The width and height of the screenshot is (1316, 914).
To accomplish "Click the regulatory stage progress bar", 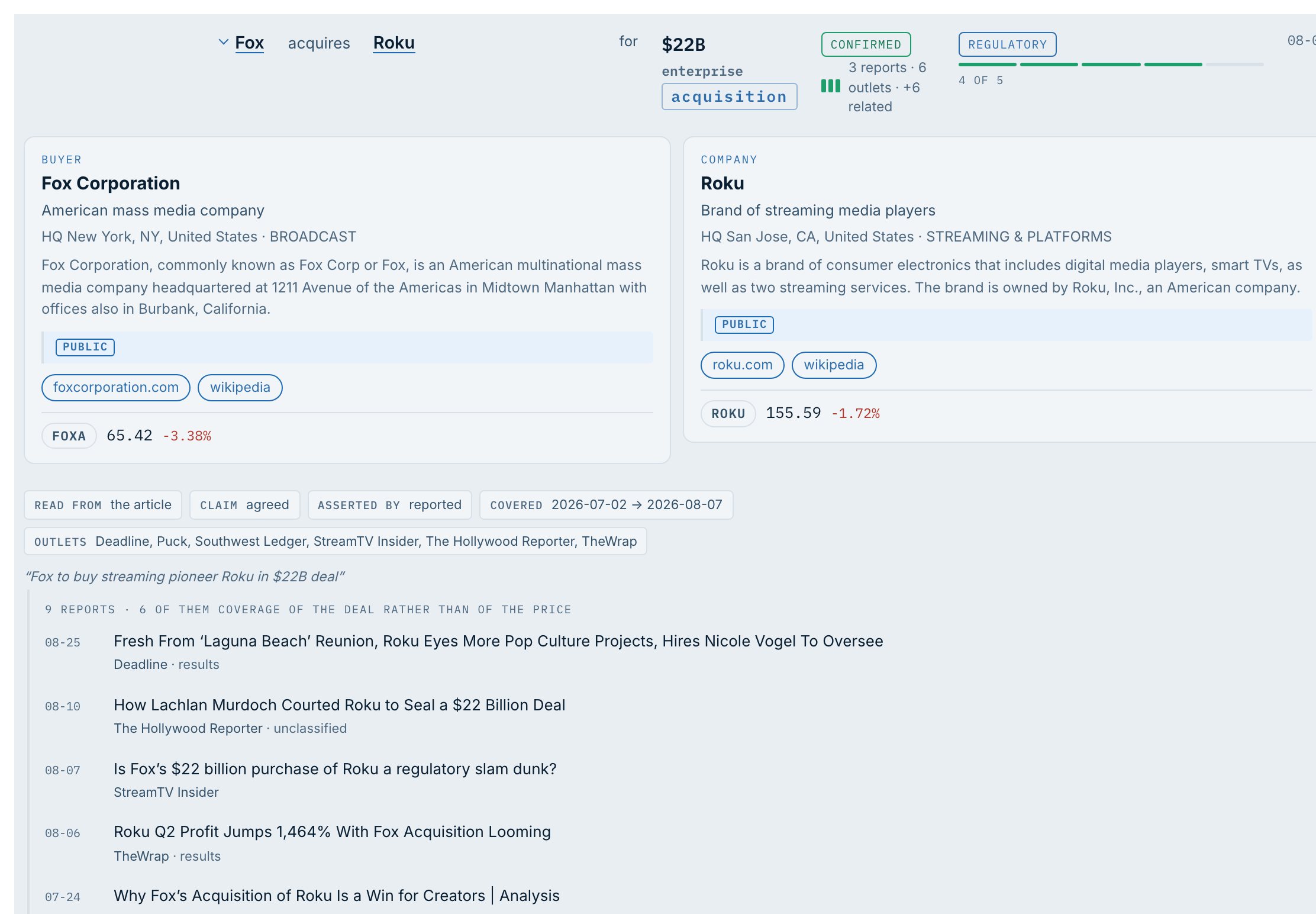I will pyautogui.click(x=1111, y=65).
